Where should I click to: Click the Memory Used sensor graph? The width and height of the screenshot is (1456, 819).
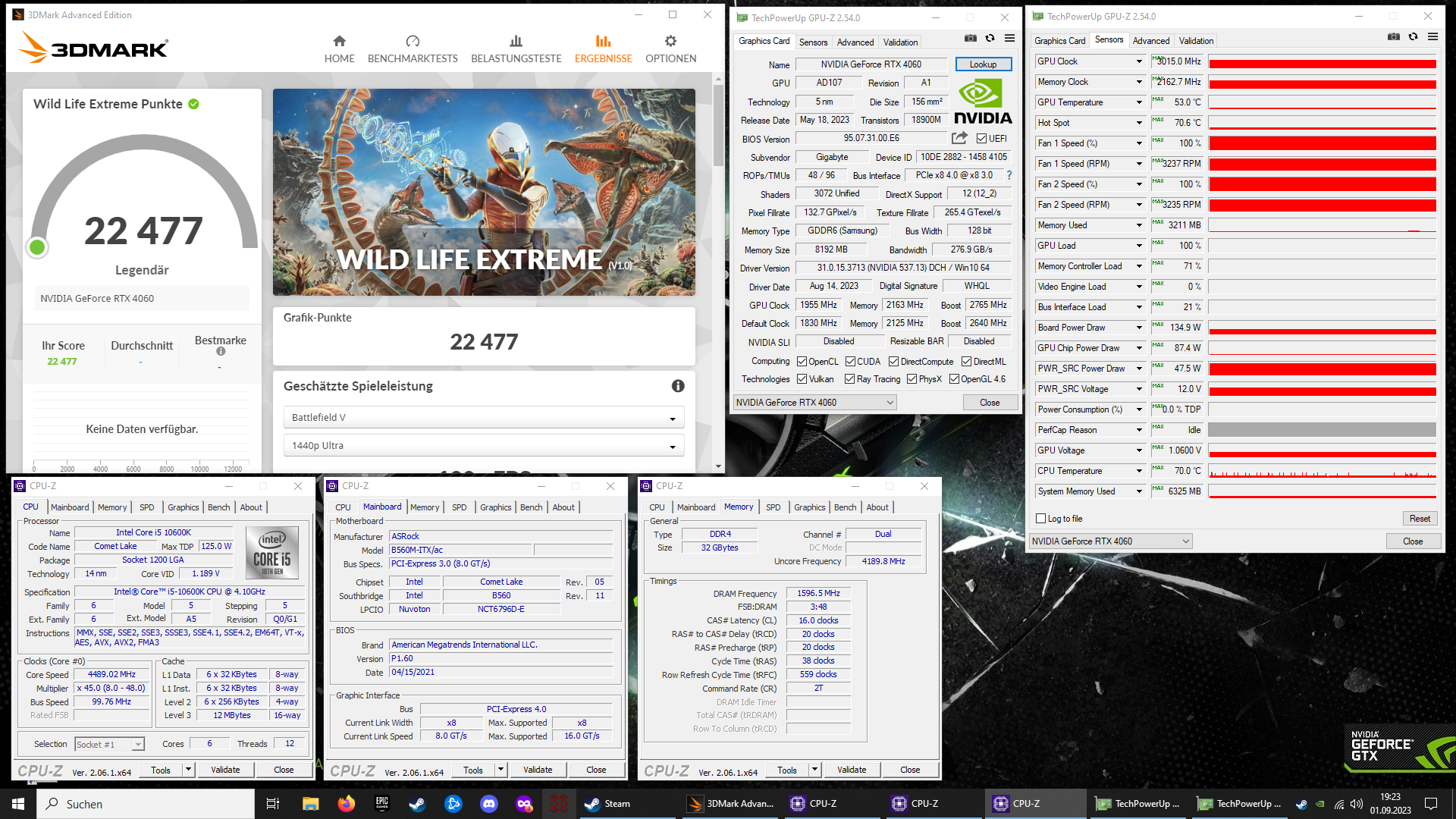pos(1322,225)
